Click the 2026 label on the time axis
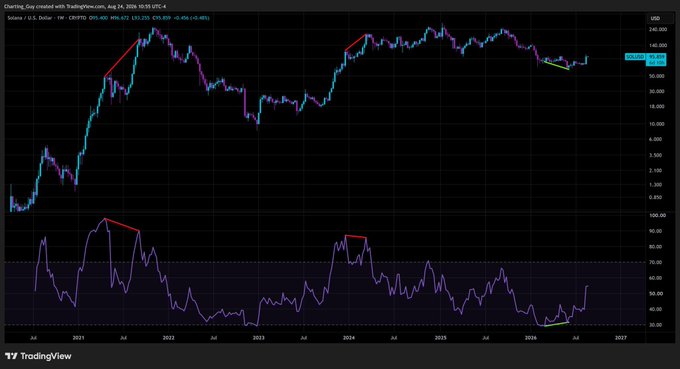680x369 pixels. tap(530, 337)
